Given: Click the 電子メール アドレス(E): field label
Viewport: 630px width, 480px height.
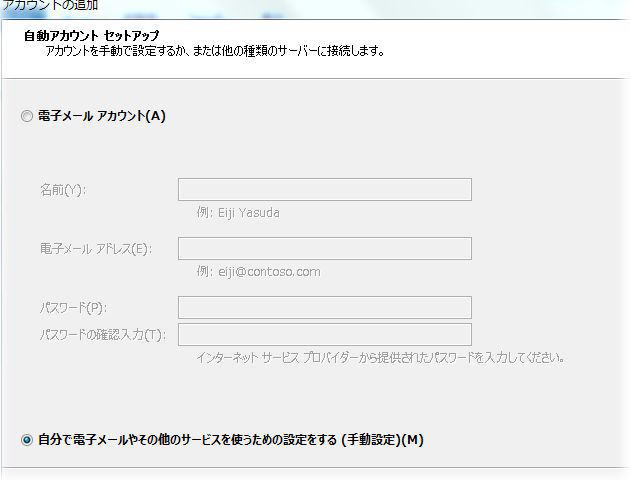Looking at the screenshot, I should (95, 248).
